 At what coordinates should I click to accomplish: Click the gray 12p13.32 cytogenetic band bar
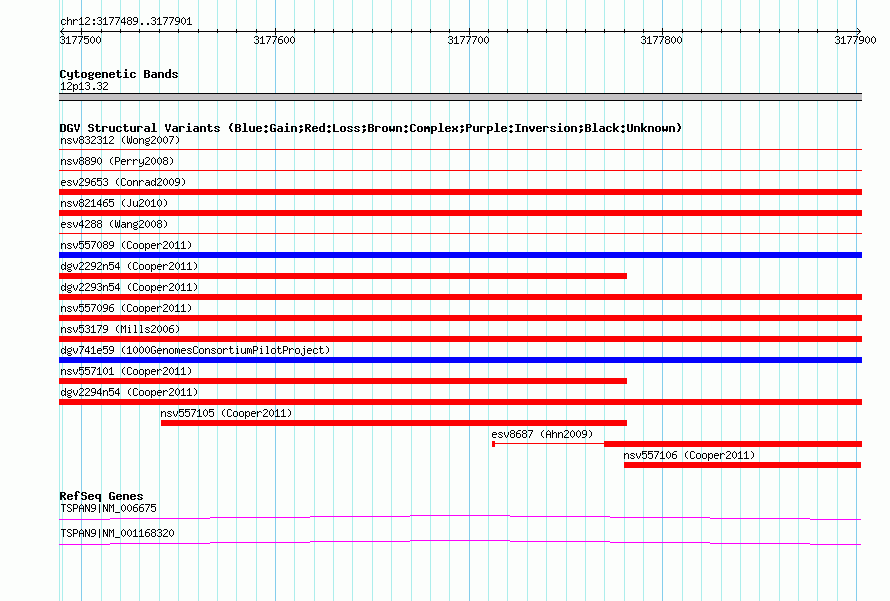[x=460, y=97]
